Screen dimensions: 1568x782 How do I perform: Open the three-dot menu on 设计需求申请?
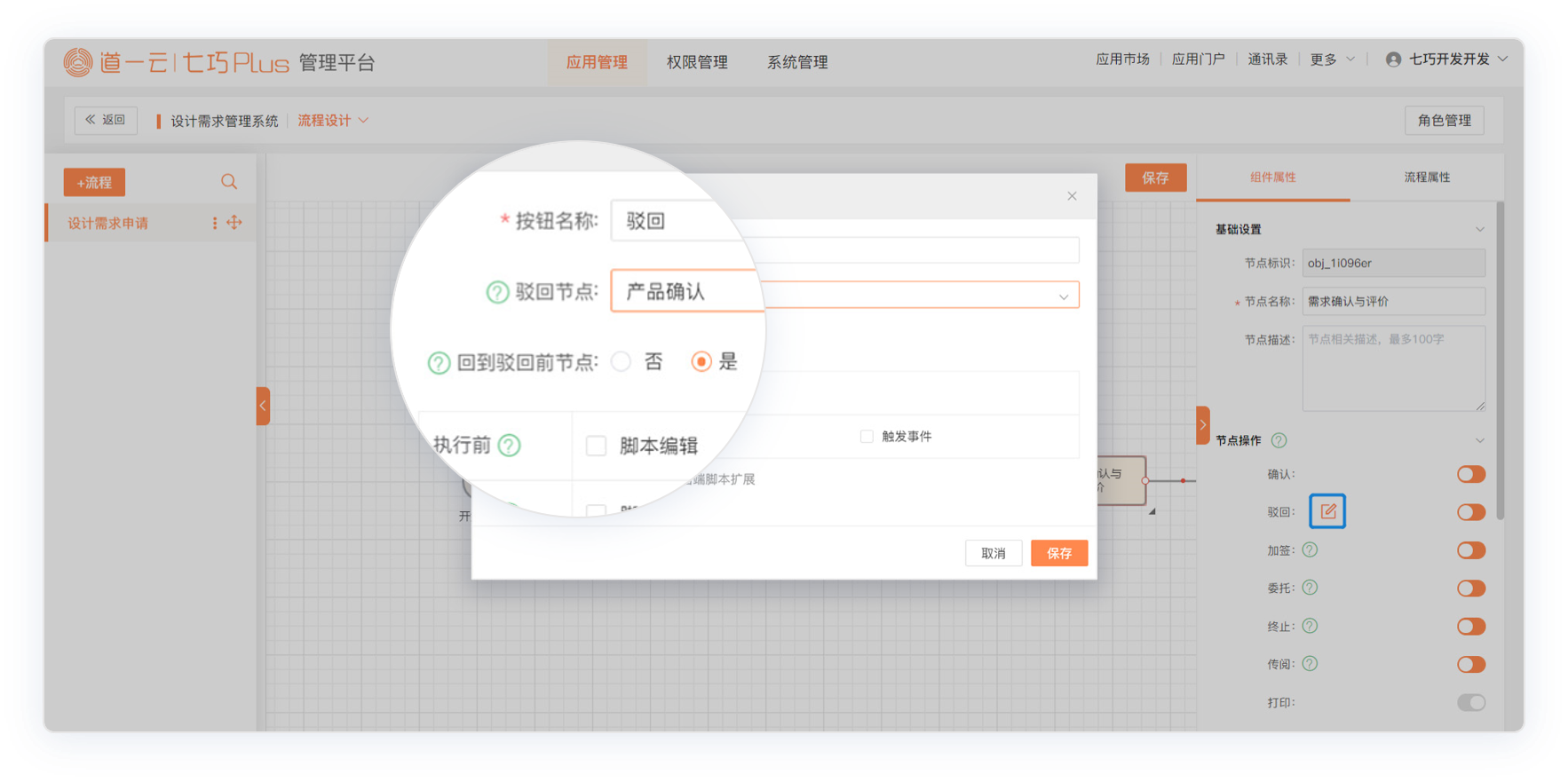[x=215, y=223]
